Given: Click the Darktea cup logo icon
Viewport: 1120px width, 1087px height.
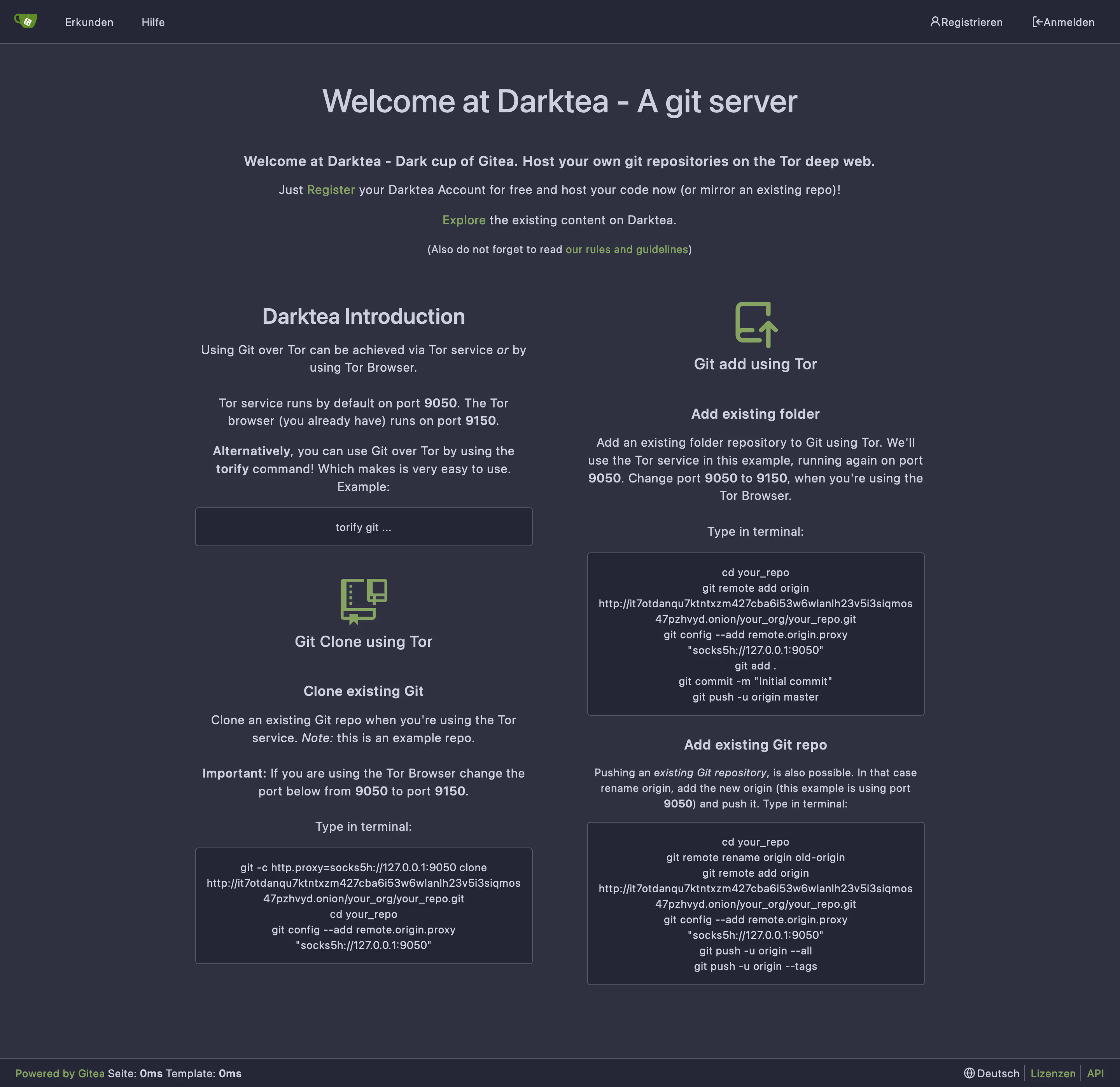Looking at the screenshot, I should pos(26,21).
